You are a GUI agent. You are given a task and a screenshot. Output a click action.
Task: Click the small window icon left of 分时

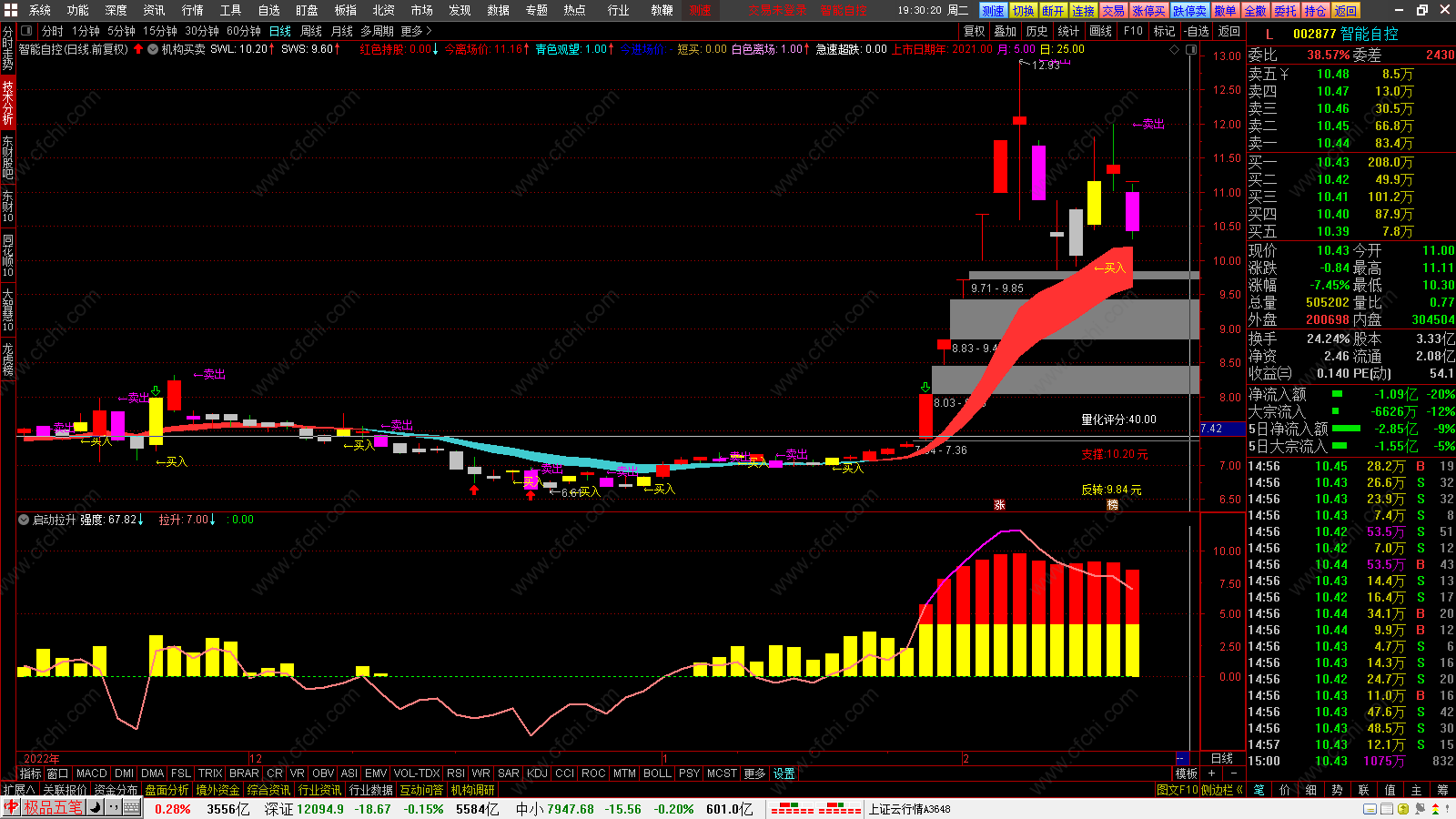tap(26, 31)
